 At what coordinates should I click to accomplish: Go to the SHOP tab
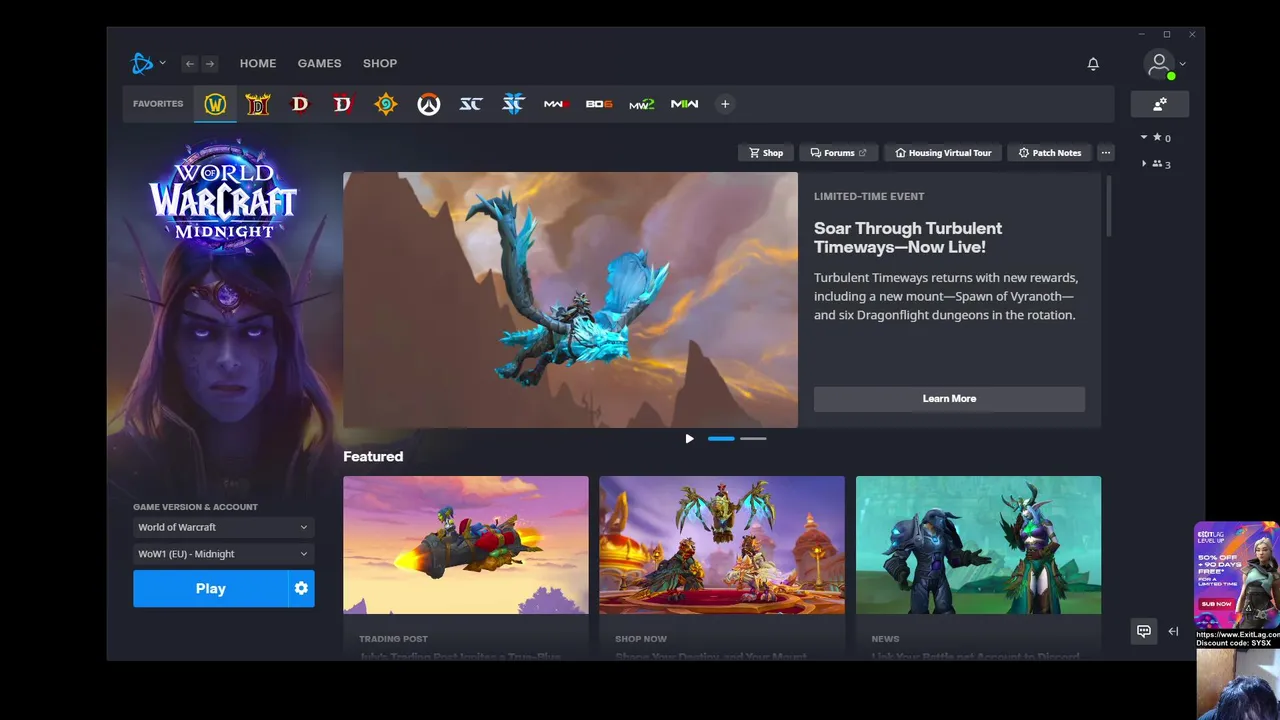tap(380, 64)
